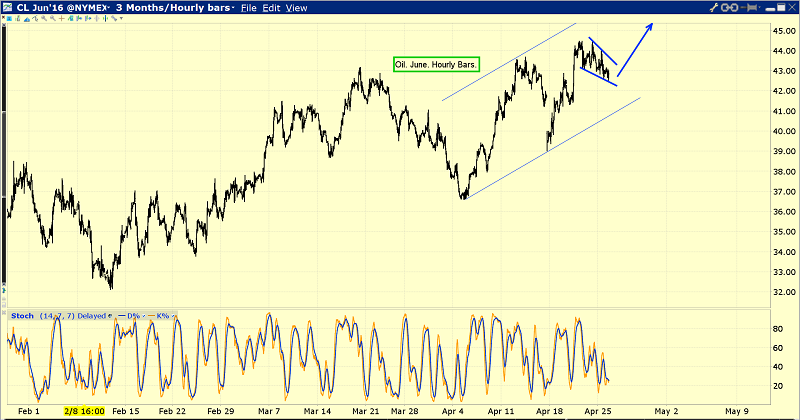Click the 20 stochastic scale label
Viewport: 800px width, 420px height.
[778, 386]
